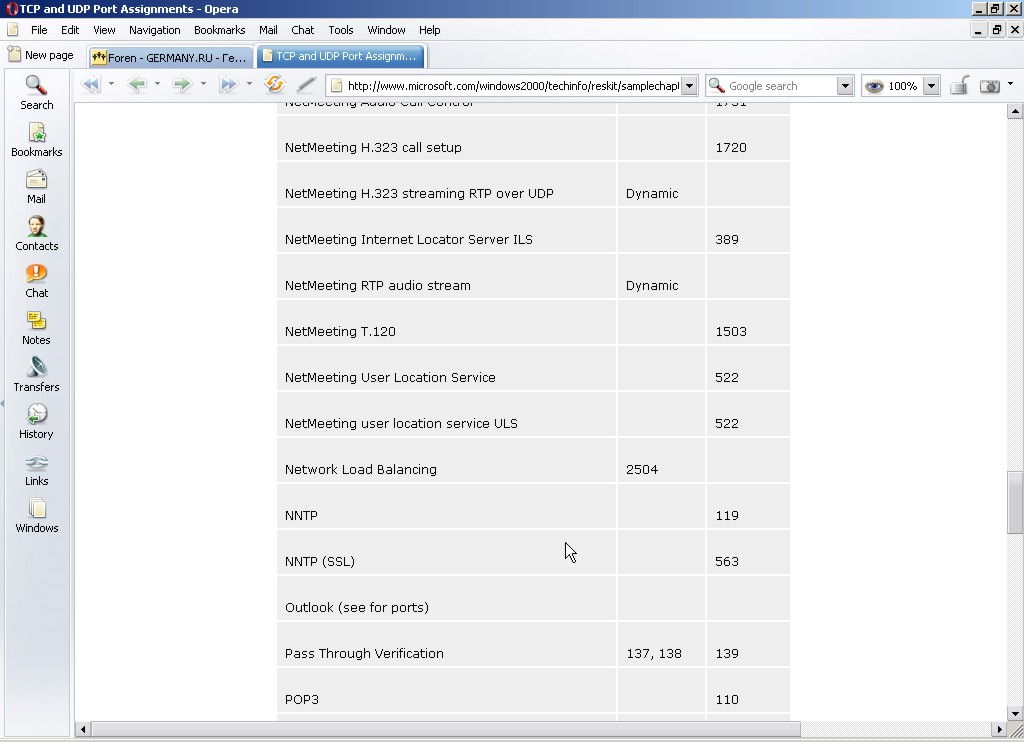The width and height of the screenshot is (1024, 742).
Task: Click the New page button
Action: [40, 55]
